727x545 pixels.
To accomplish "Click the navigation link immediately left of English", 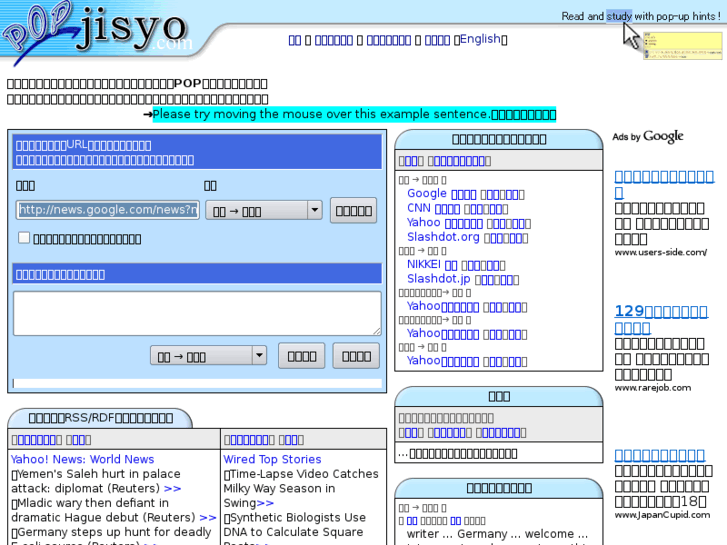I will [437, 40].
